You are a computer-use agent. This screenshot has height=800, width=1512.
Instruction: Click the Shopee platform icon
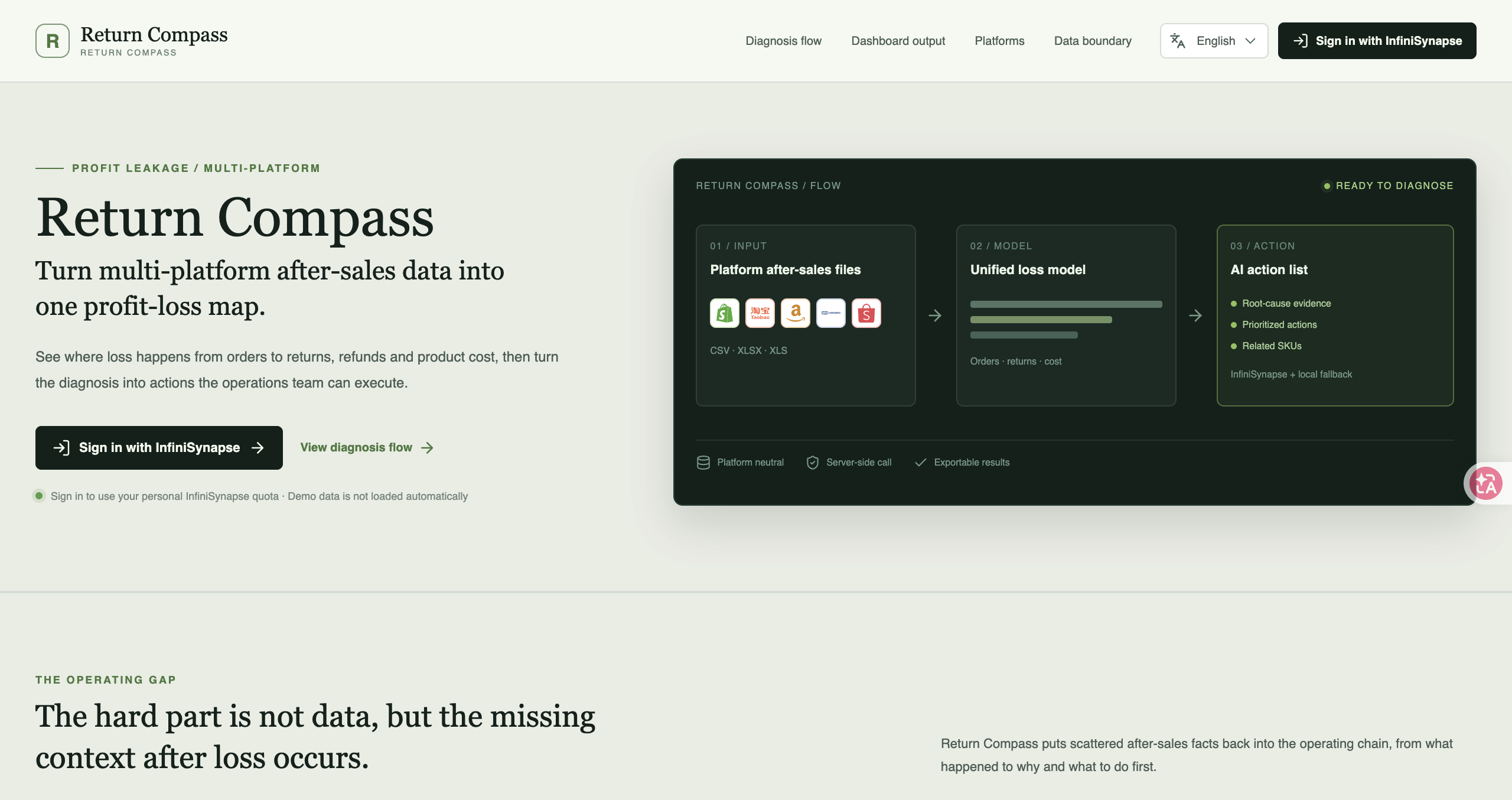click(x=866, y=313)
